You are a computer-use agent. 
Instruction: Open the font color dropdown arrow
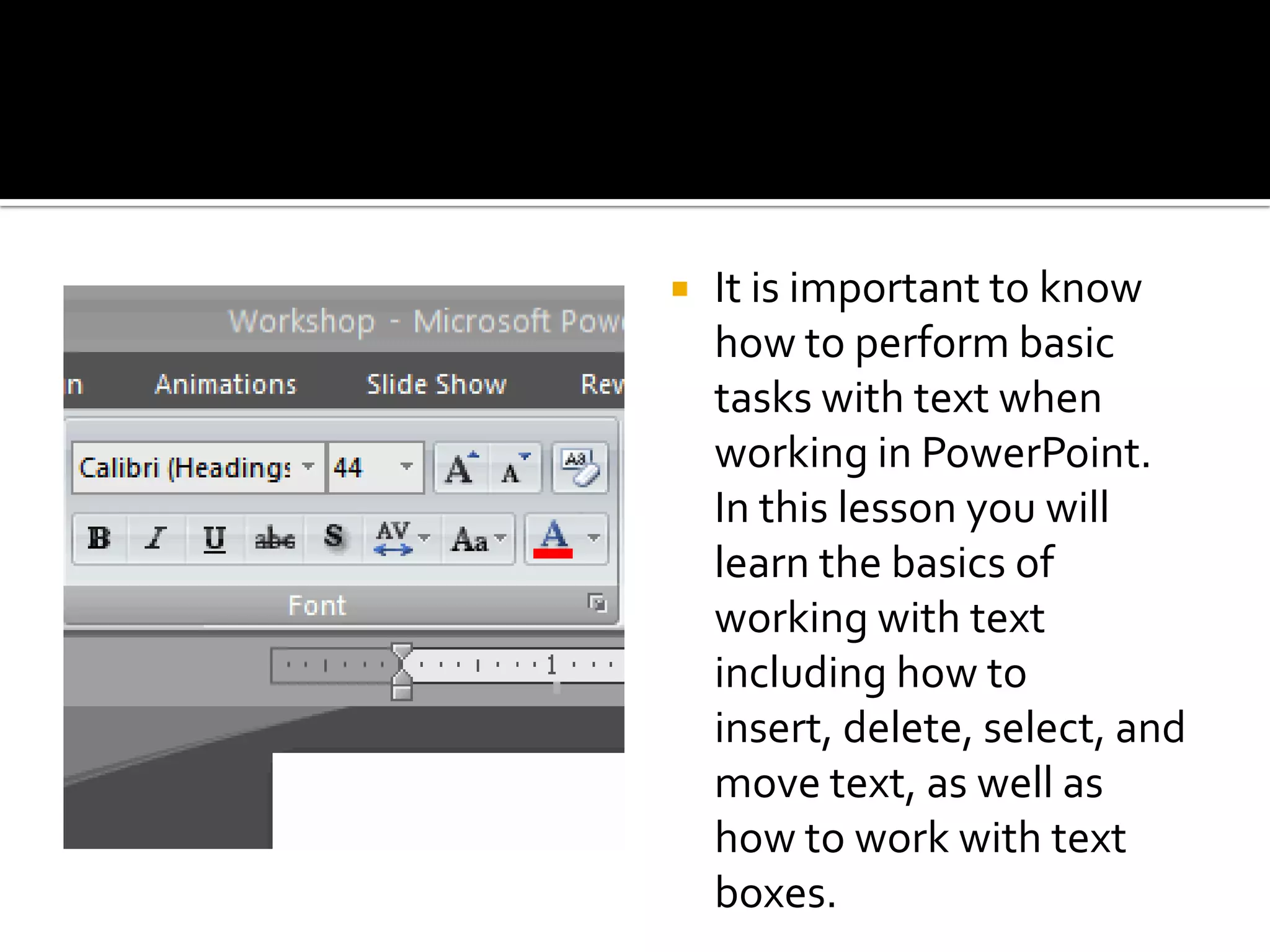(593, 538)
